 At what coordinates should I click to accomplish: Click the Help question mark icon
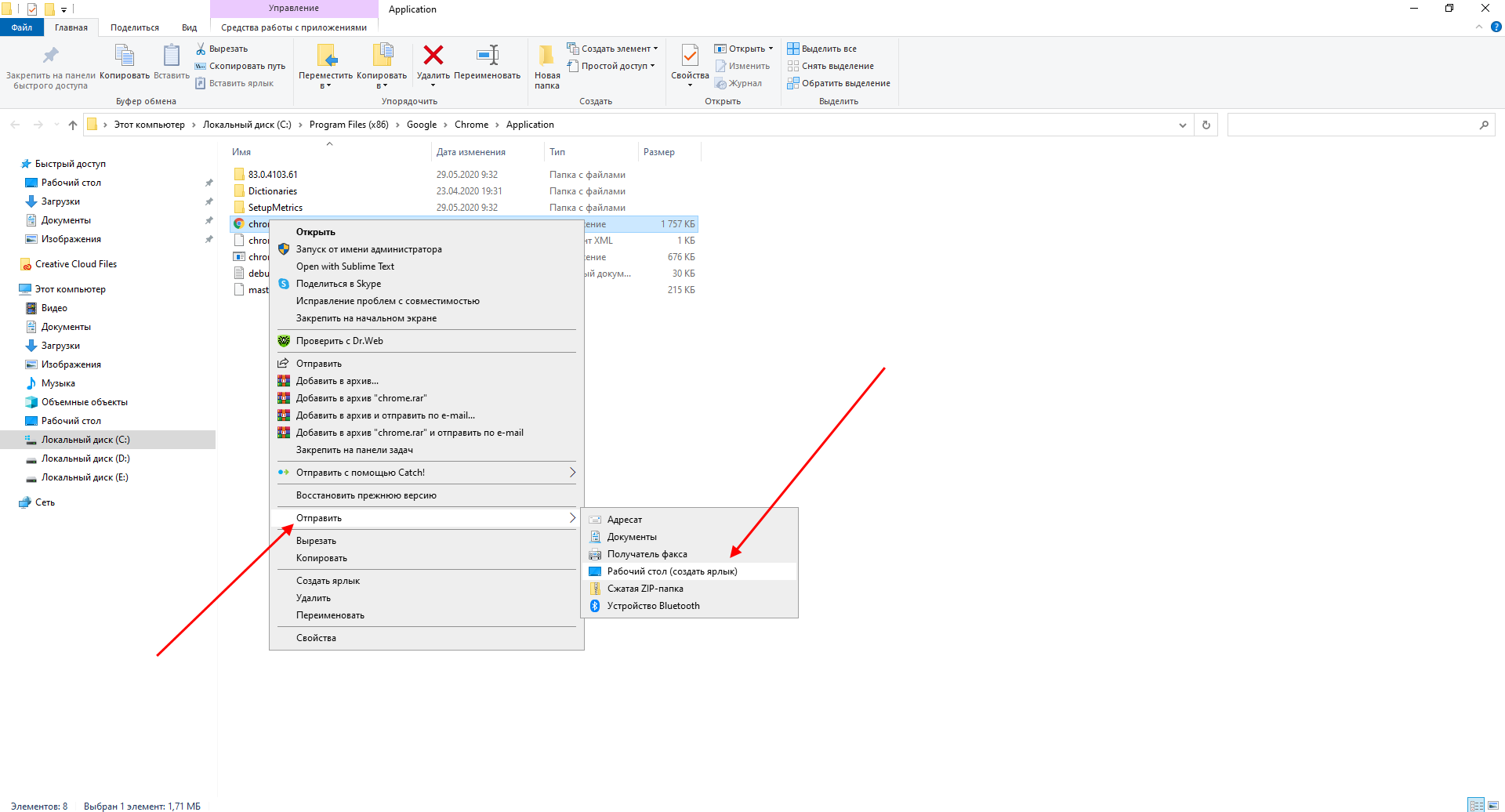(1496, 27)
